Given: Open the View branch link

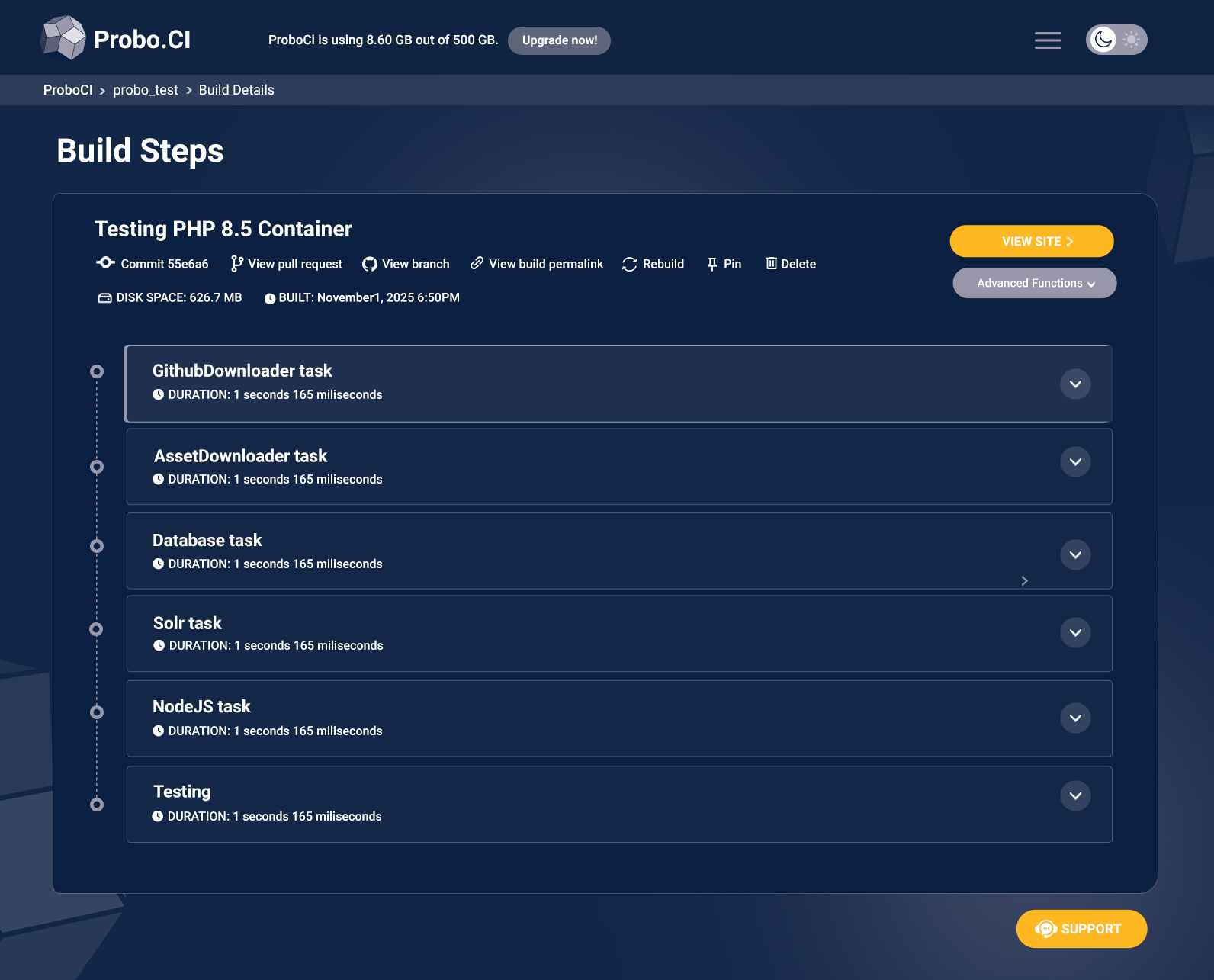Looking at the screenshot, I should pos(416,264).
